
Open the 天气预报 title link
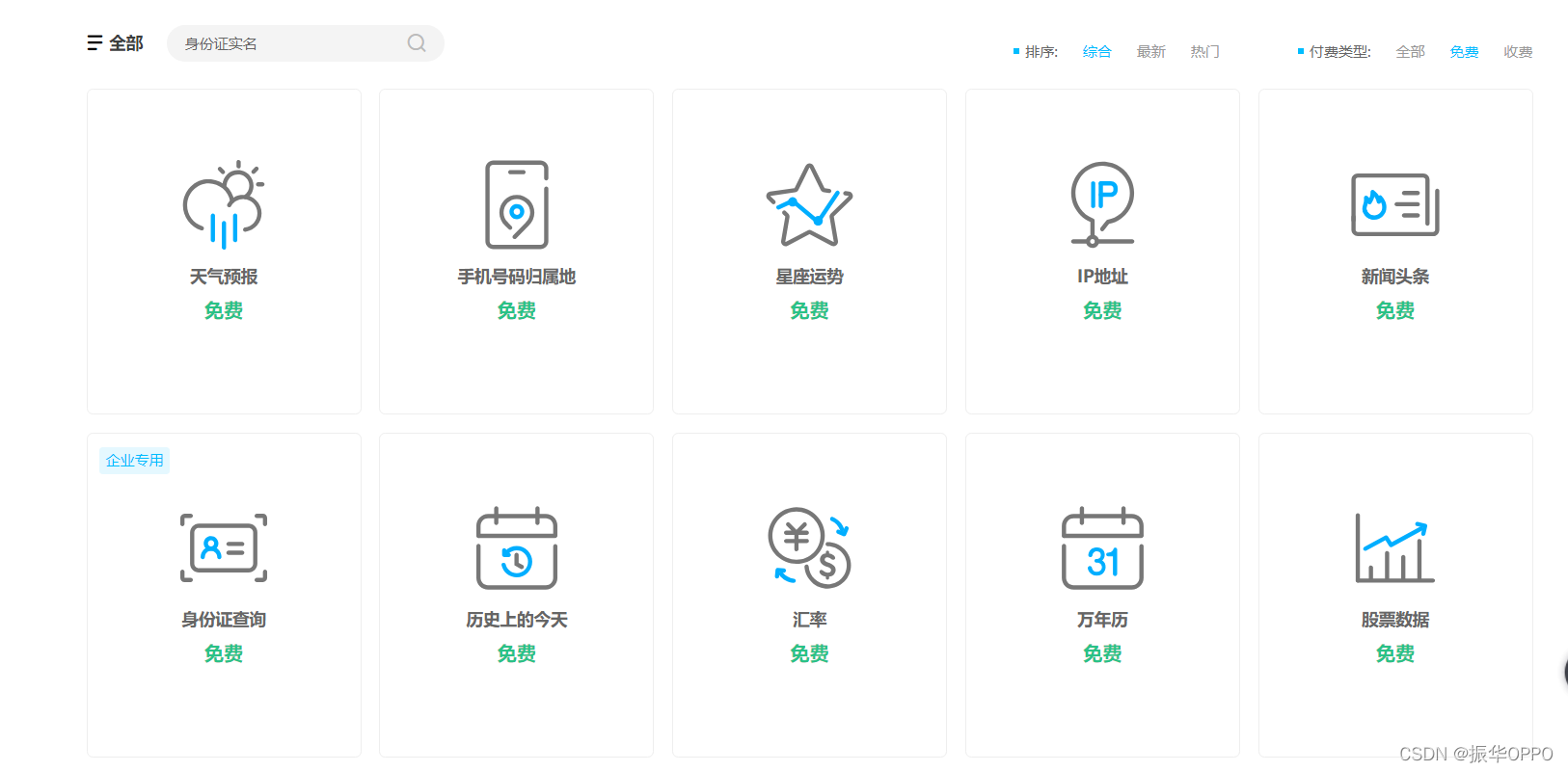(224, 277)
